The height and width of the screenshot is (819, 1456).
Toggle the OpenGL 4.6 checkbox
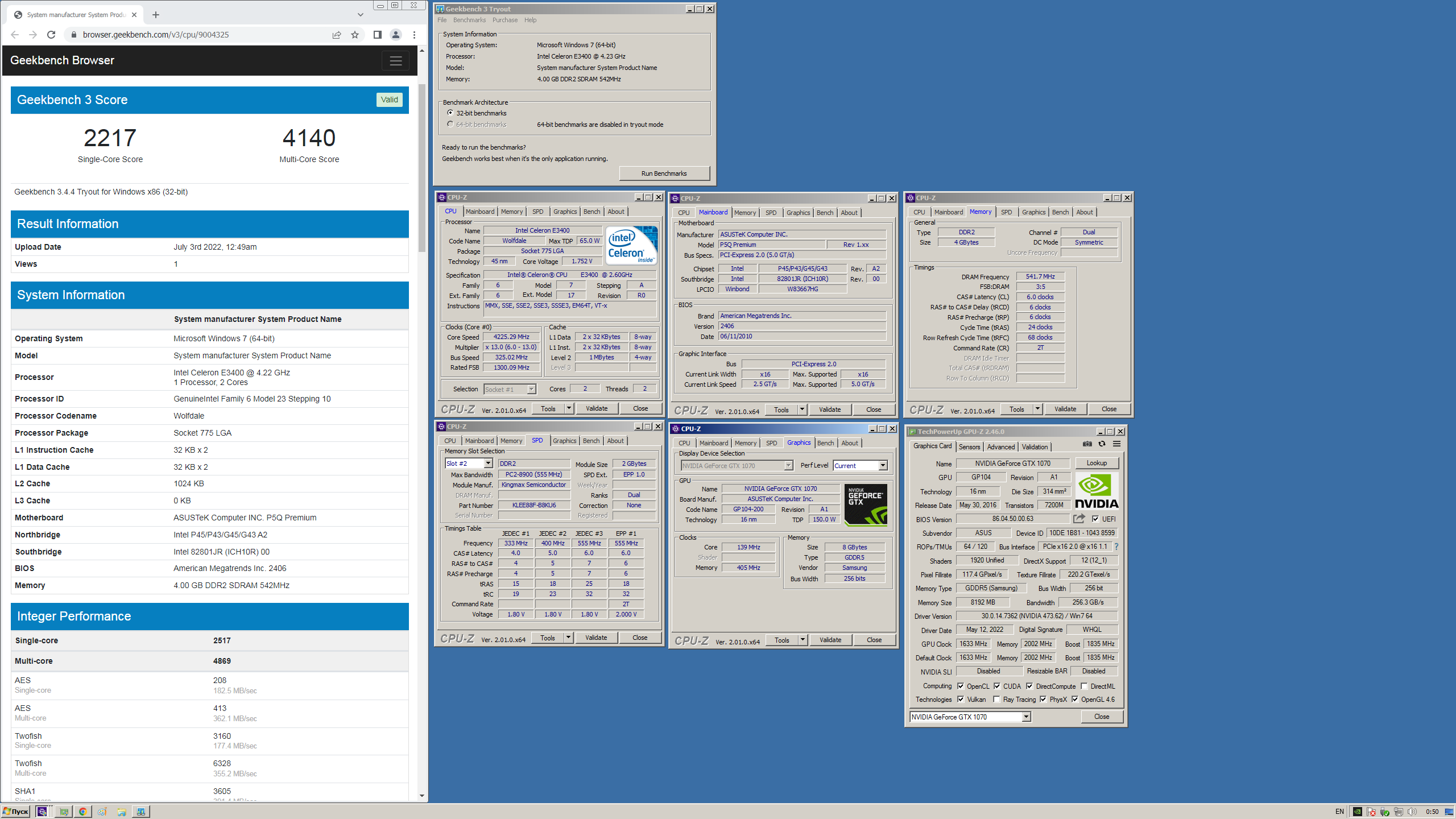(x=1075, y=700)
